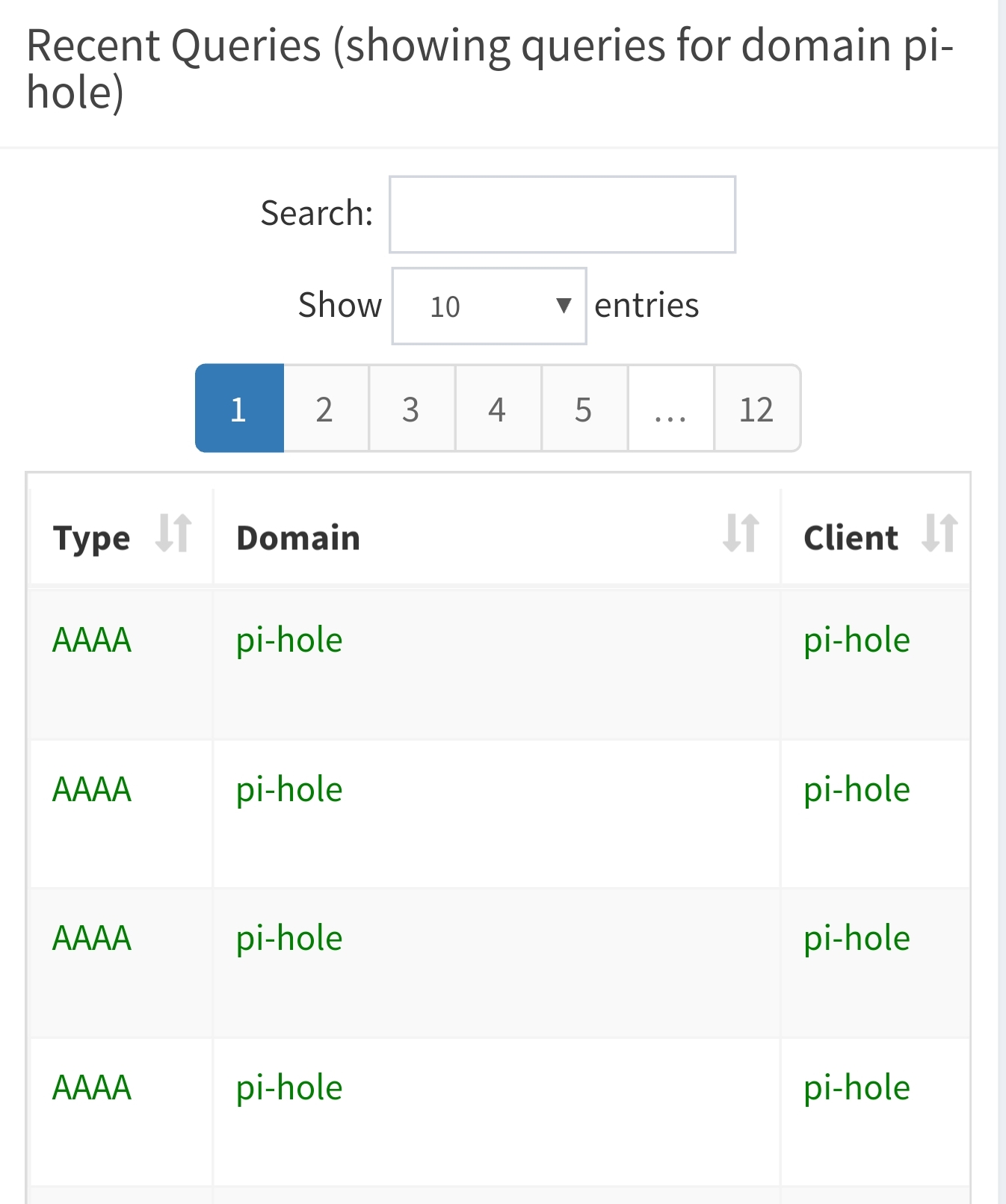Select page 4 in pagination
The width and height of the screenshot is (1006, 1204).
[x=497, y=410]
